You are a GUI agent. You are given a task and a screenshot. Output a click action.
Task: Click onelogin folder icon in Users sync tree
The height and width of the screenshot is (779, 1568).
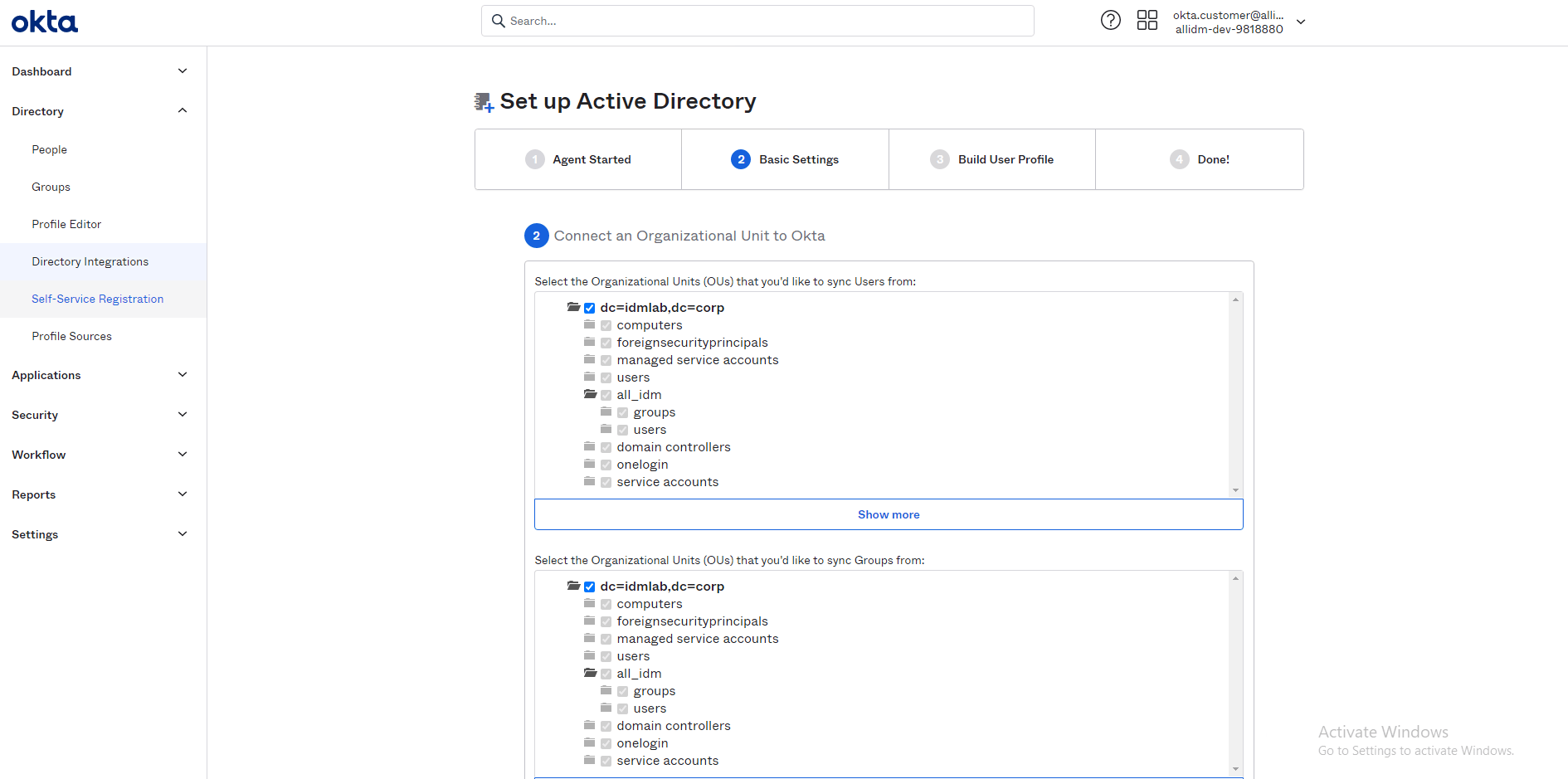[589, 464]
